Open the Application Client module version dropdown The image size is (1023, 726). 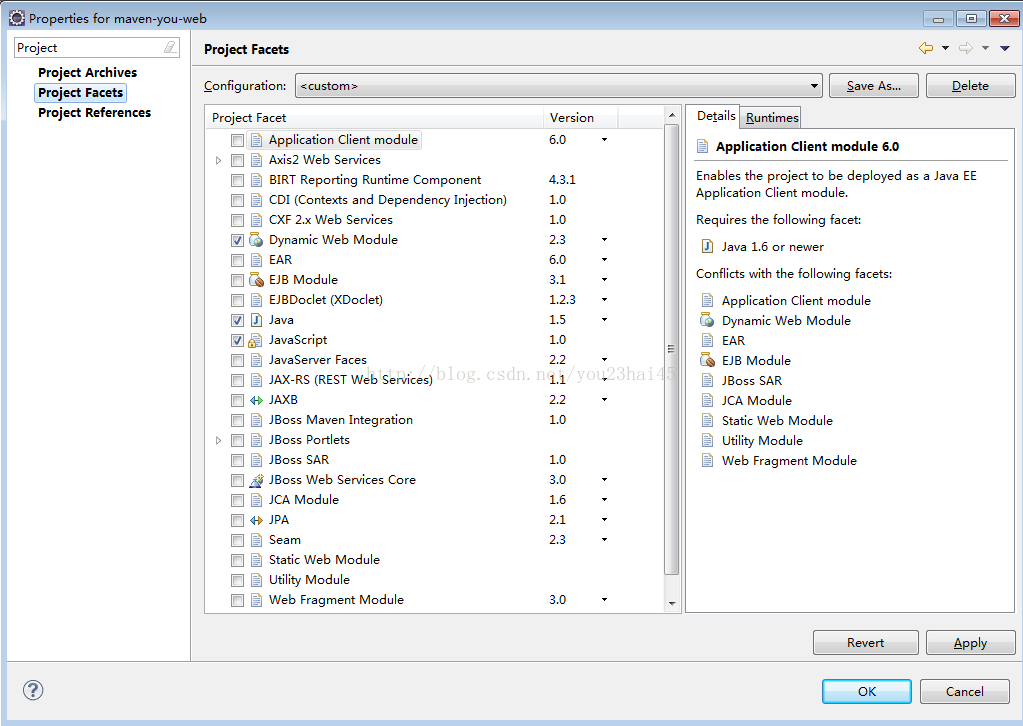[x=604, y=140]
